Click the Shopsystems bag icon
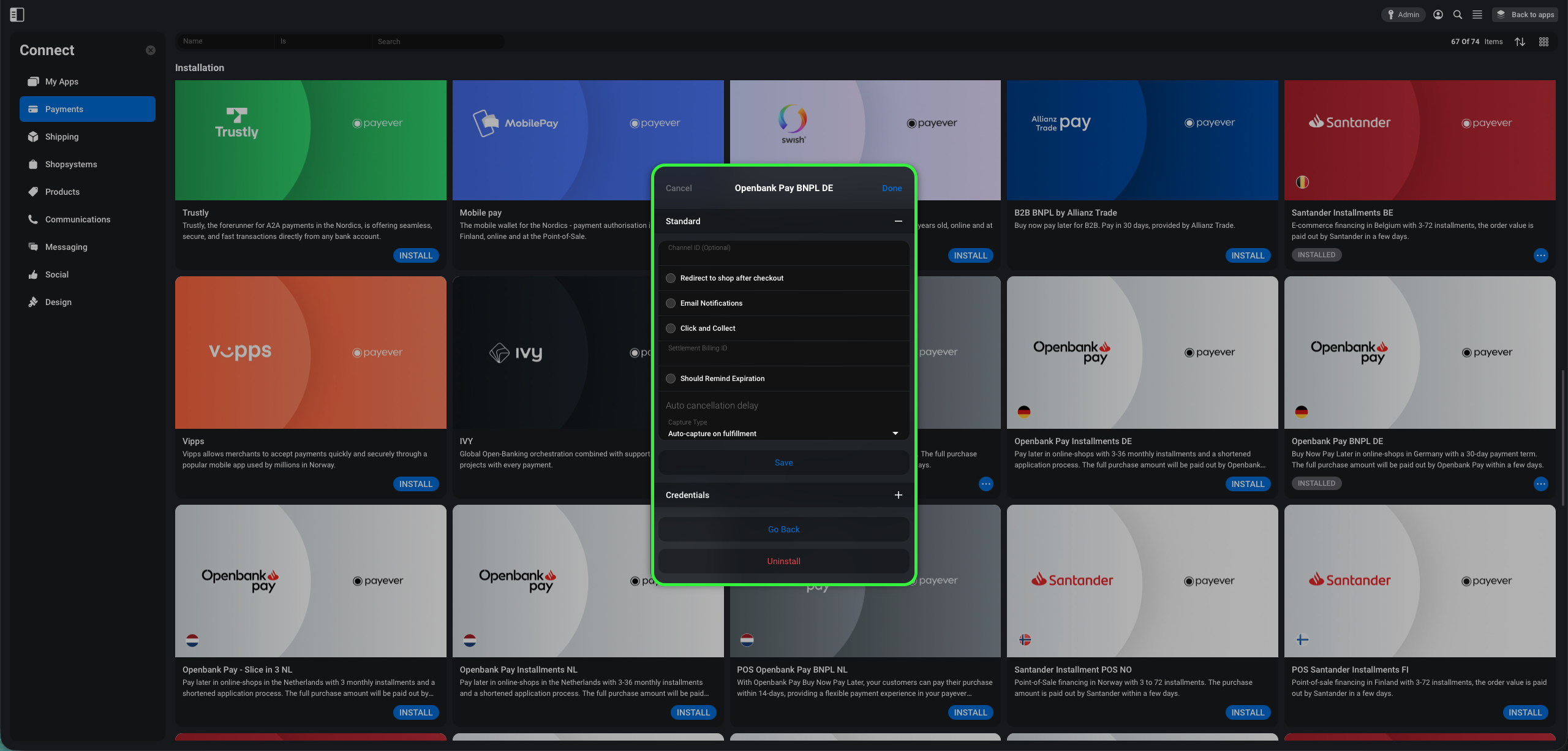The width and height of the screenshot is (1568, 751). pyautogui.click(x=33, y=164)
